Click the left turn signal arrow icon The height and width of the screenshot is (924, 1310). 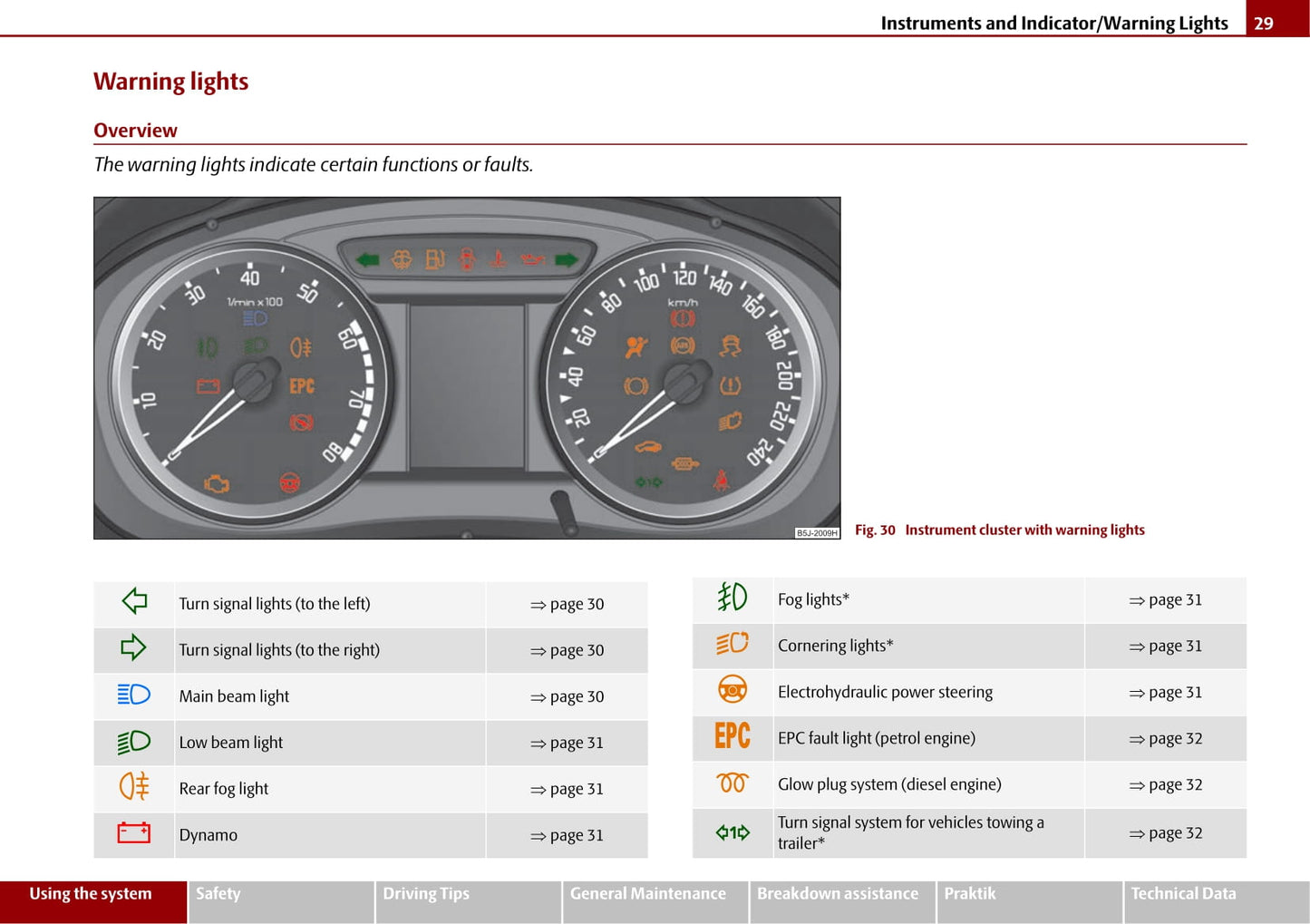134,601
